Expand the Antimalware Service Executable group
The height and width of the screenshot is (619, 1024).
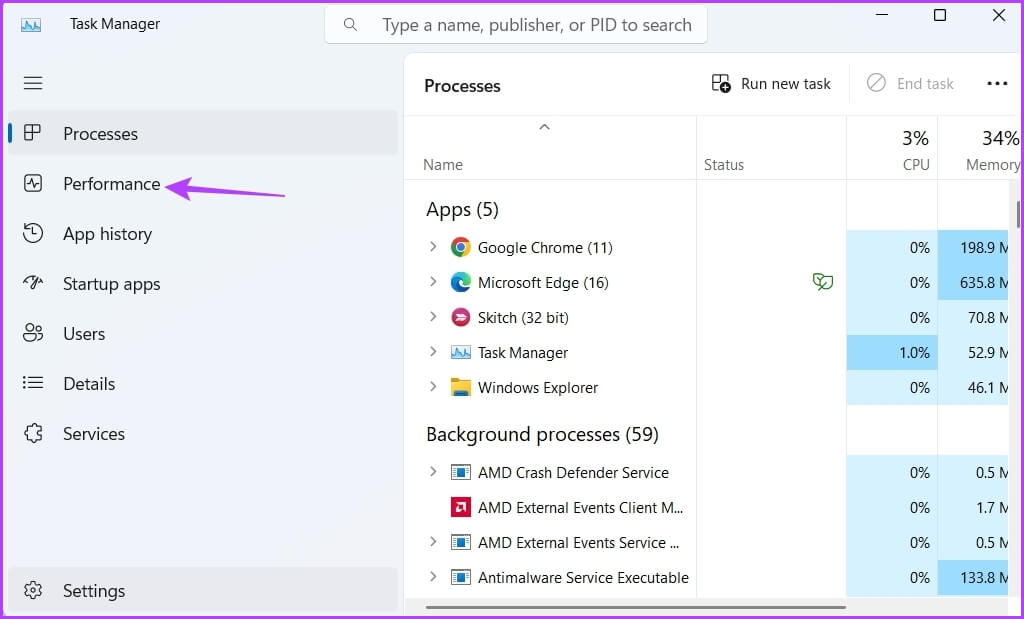click(432, 577)
